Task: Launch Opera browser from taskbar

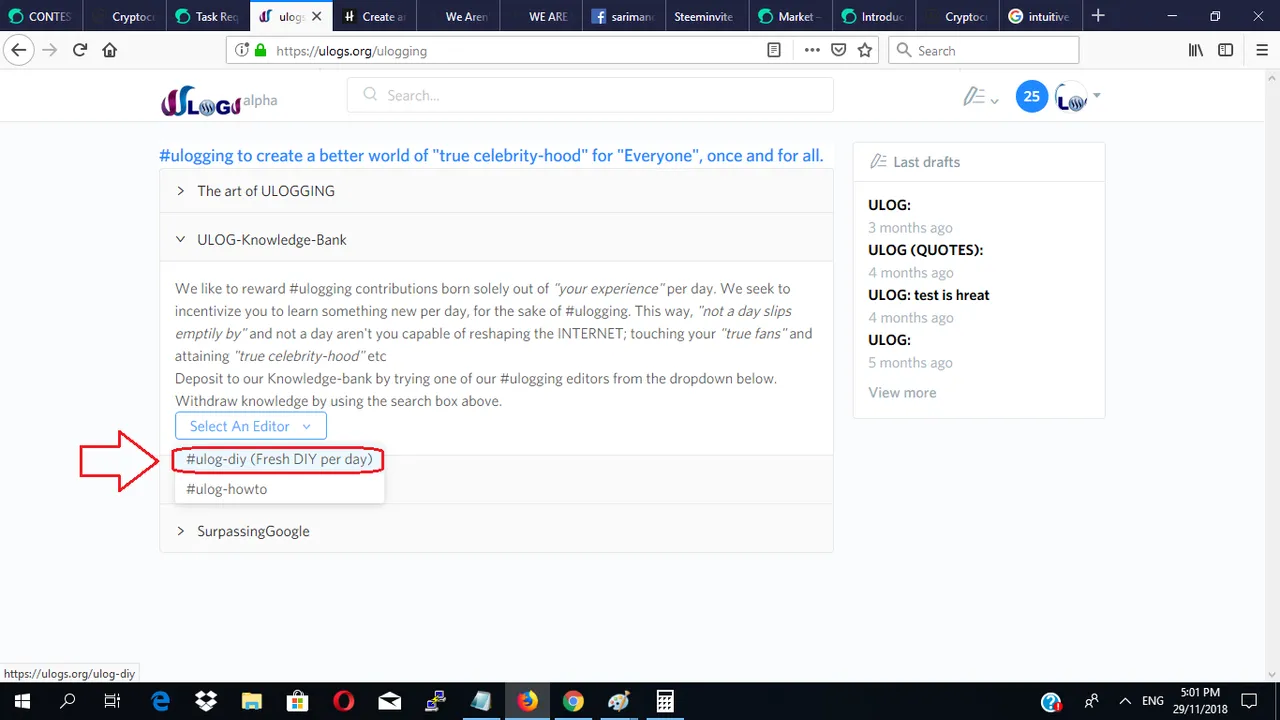Action: [343, 701]
